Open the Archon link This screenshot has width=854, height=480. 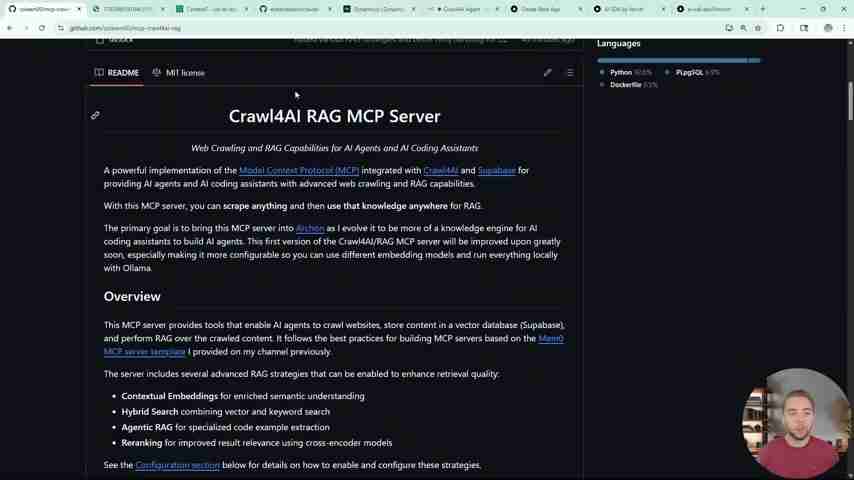[x=310, y=228]
